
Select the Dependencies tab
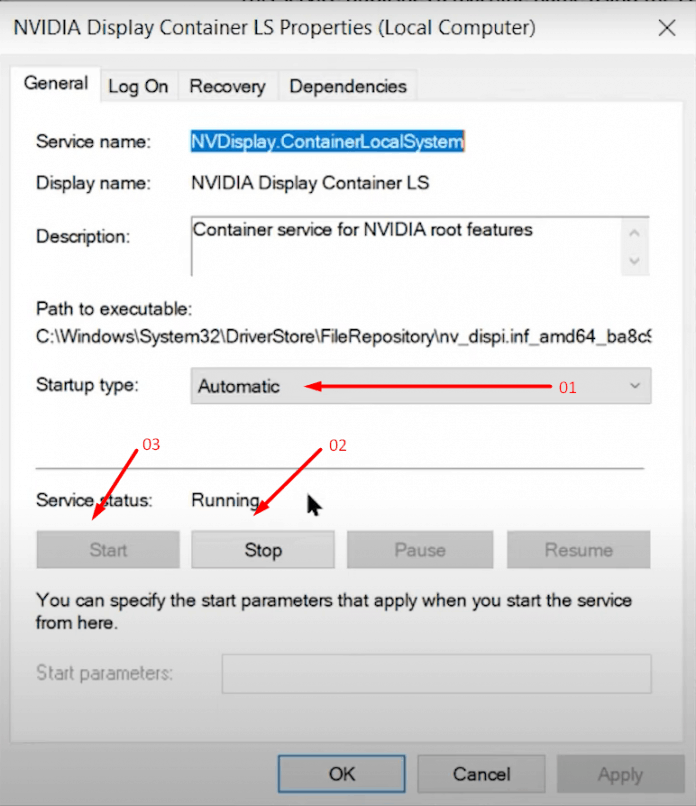point(347,86)
